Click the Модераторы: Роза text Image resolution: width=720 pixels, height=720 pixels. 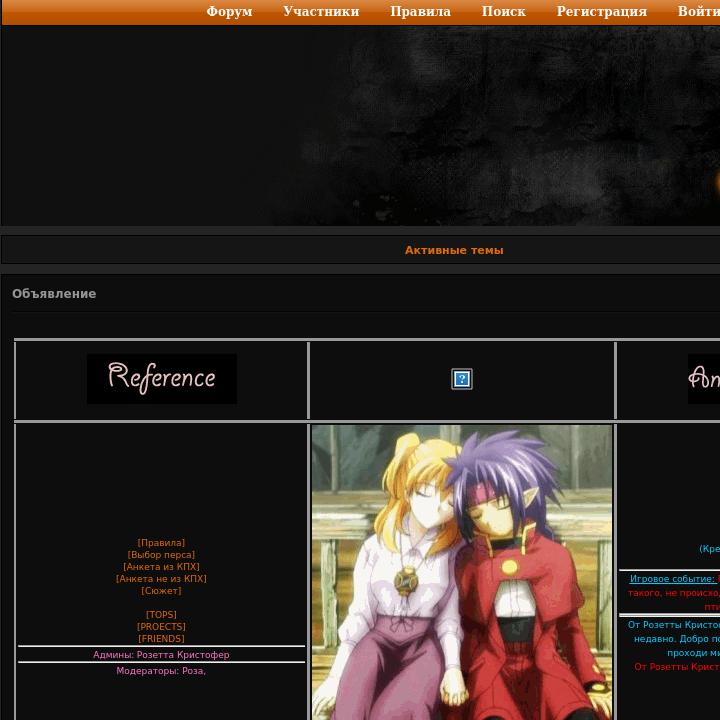point(161,671)
